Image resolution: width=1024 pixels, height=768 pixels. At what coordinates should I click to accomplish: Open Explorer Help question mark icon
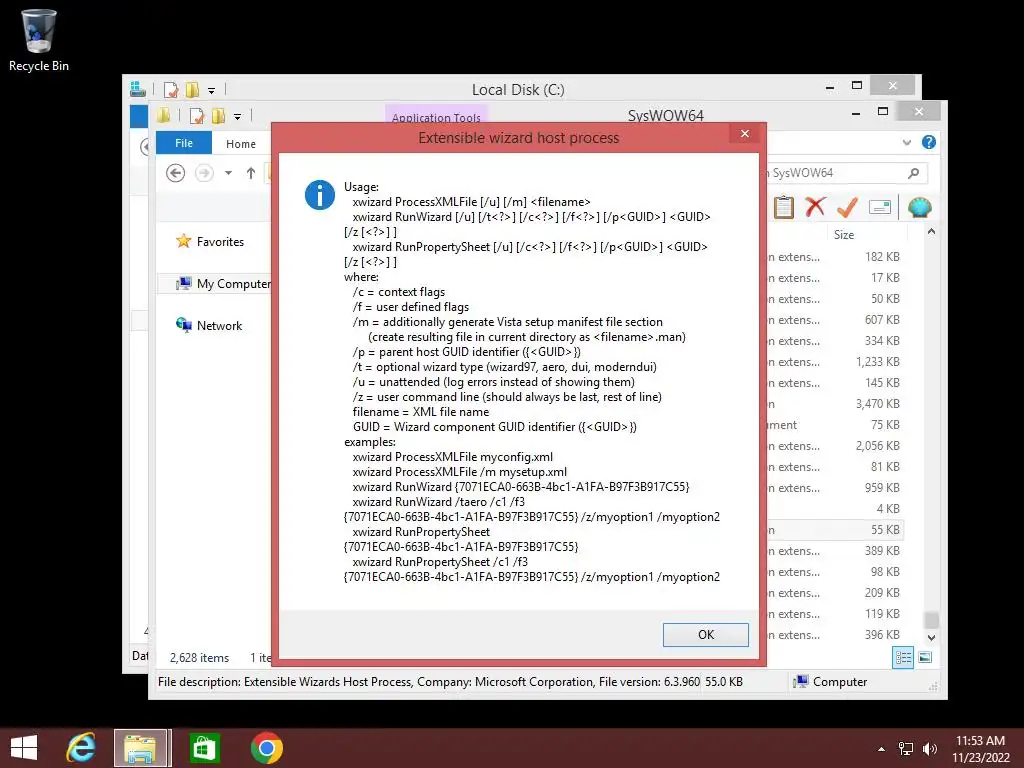[929, 142]
